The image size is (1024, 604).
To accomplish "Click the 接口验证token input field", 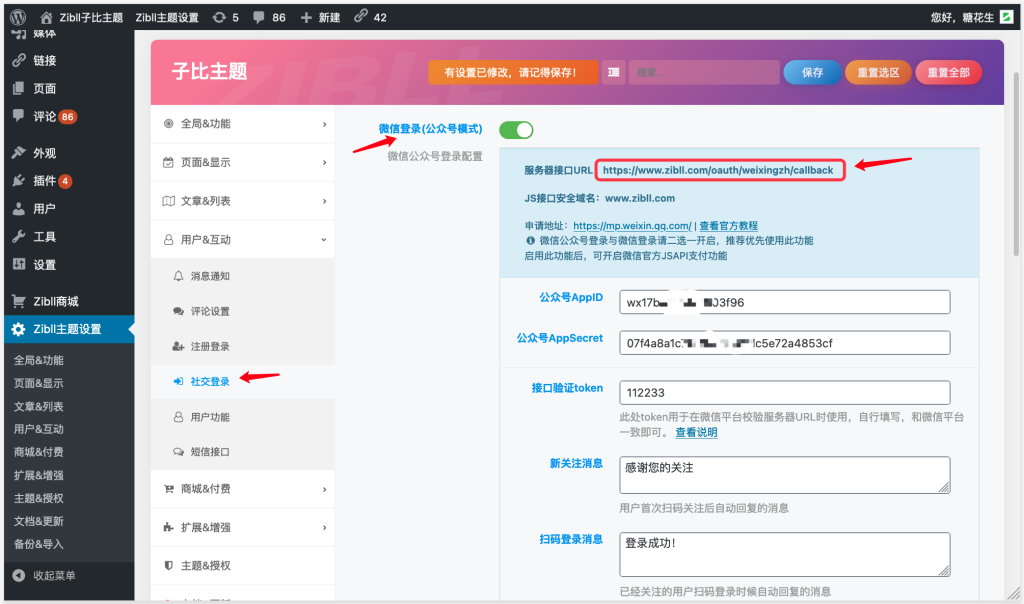I will pos(784,392).
